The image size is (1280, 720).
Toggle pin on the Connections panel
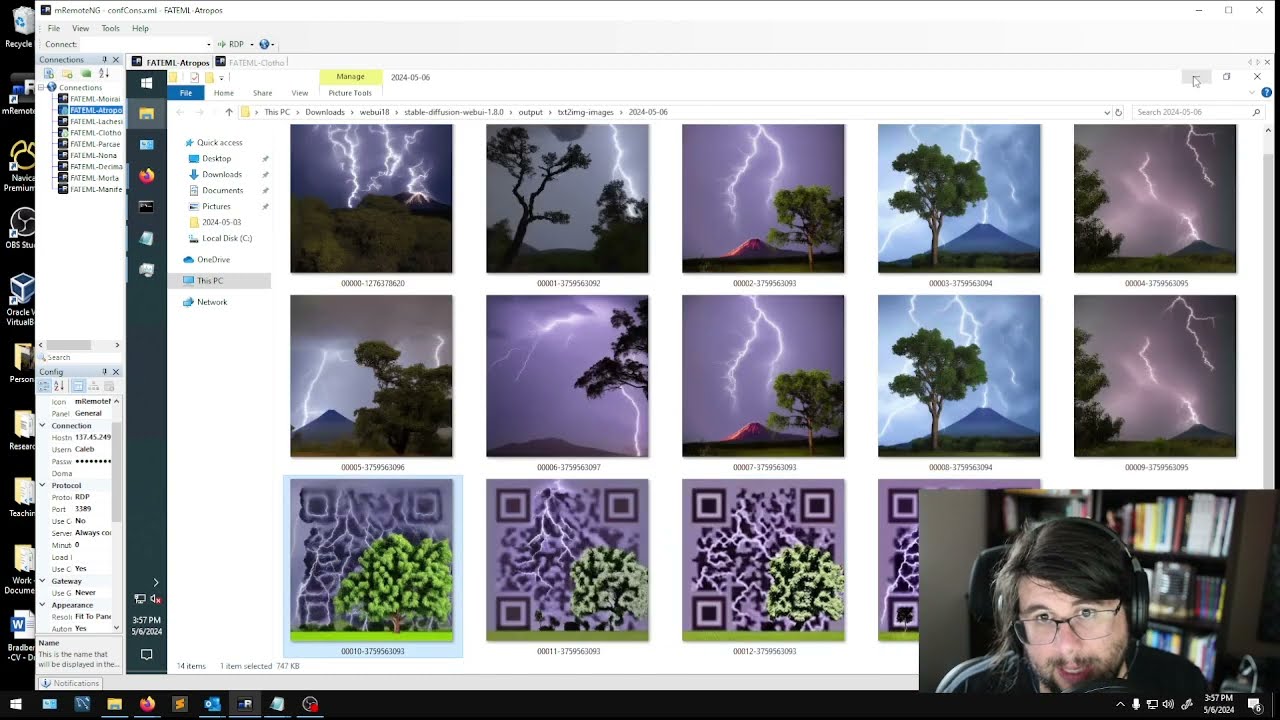pos(104,60)
